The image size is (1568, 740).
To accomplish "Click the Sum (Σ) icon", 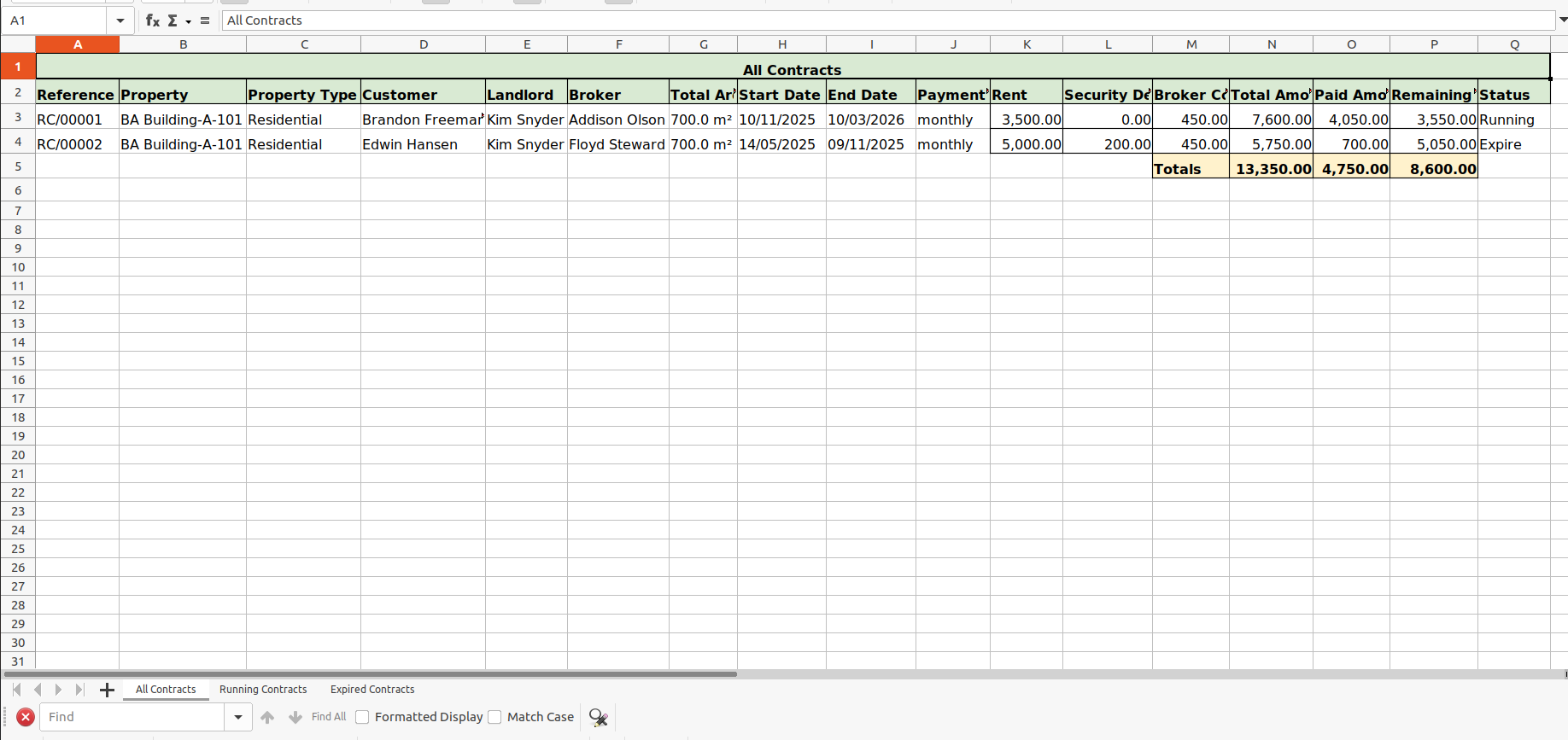I will pyautogui.click(x=173, y=20).
